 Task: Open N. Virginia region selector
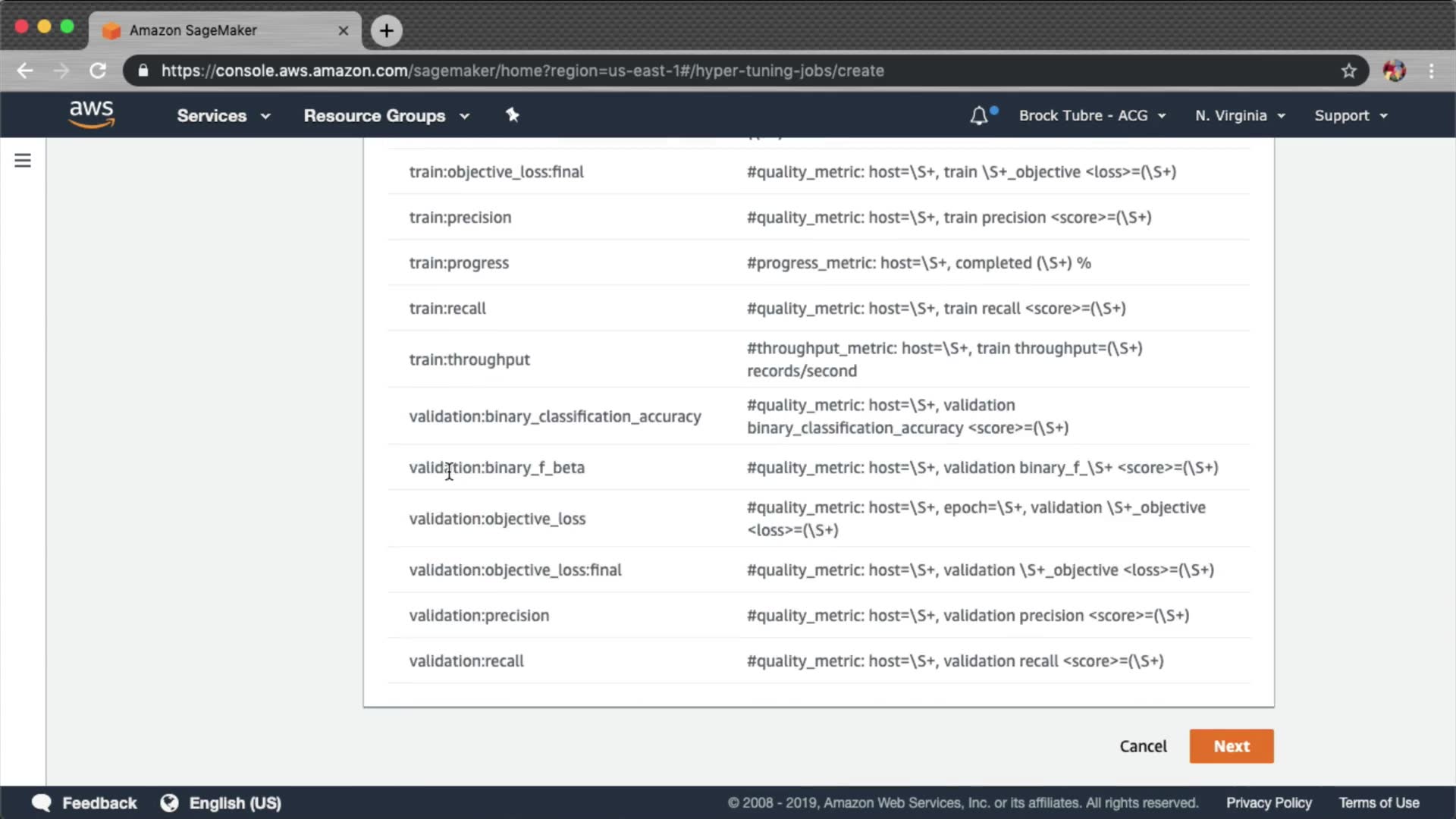[x=1240, y=115]
